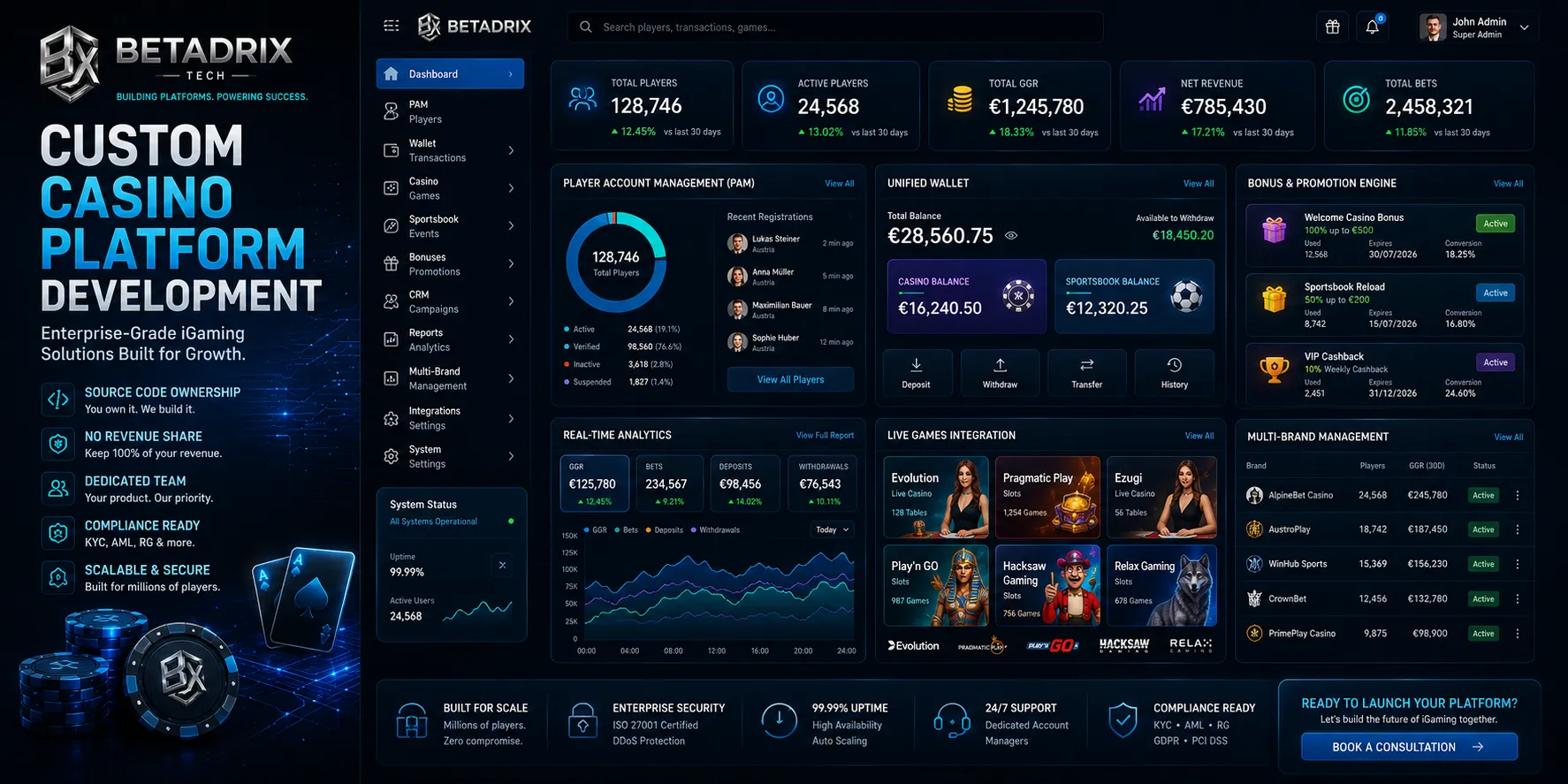
Task: Expand the Multi-Brand Management menu chevron
Action: pyautogui.click(x=511, y=378)
